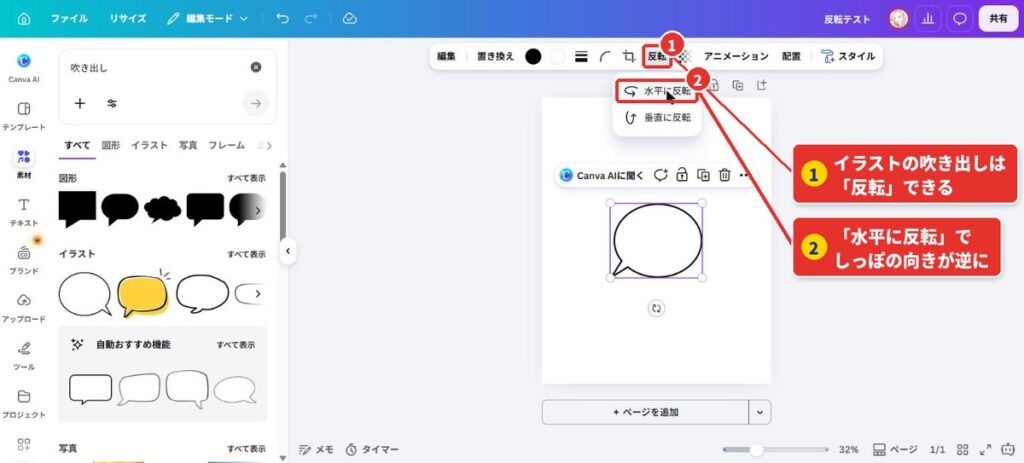Viewport: 1024px width, 463px height.
Task: Click the plus icon under search
Action: point(80,103)
